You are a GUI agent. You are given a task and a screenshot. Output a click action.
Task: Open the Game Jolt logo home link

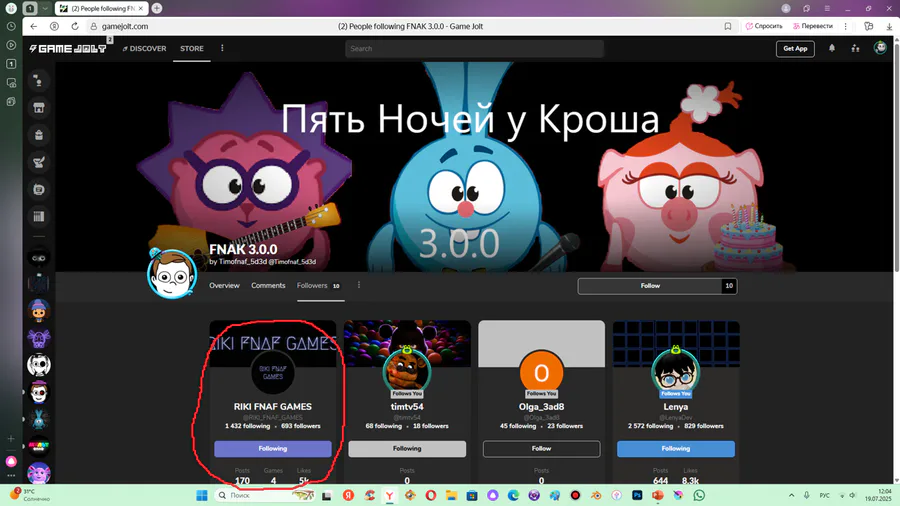(x=68, y=49)
